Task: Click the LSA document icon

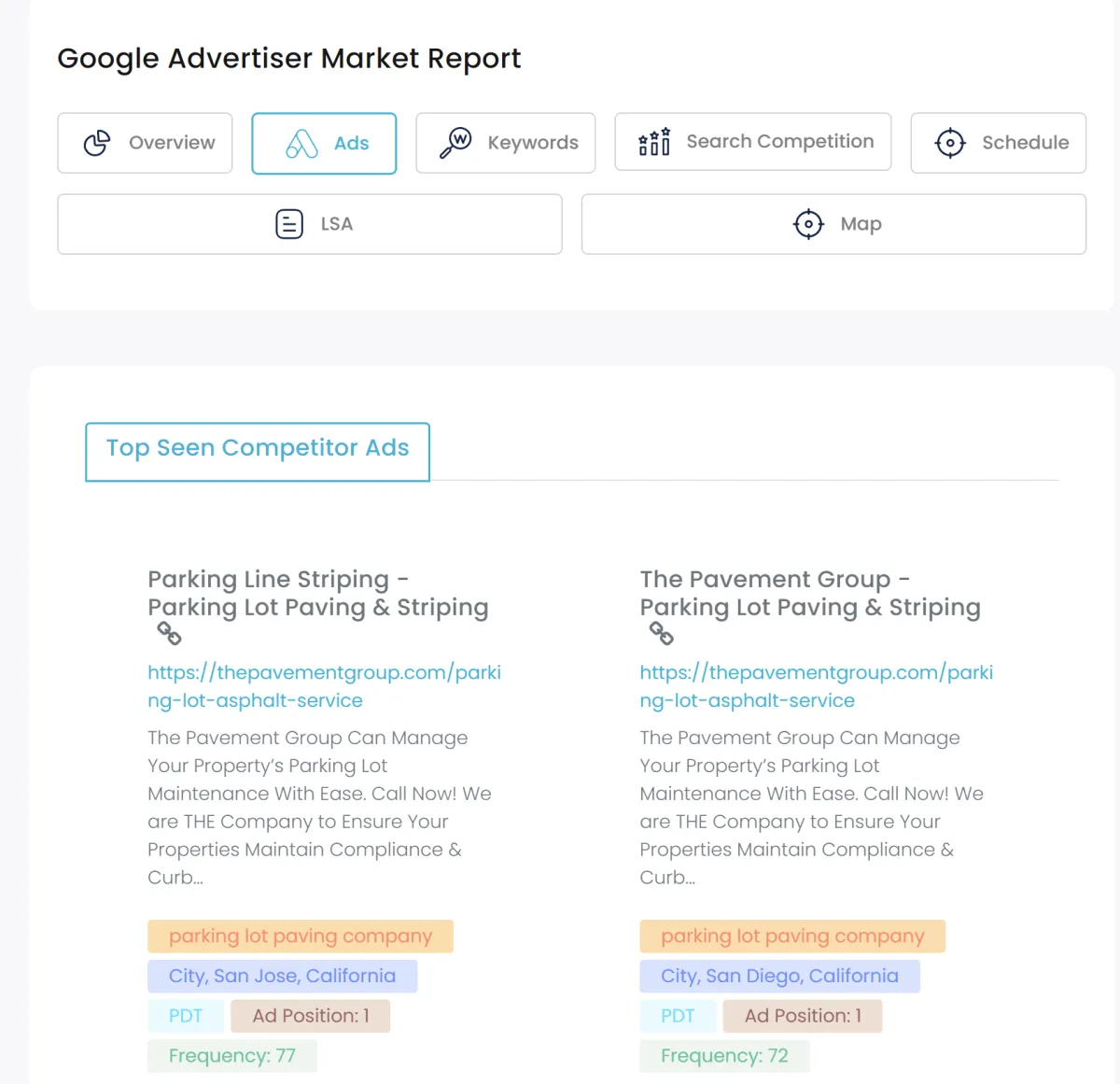Action: coord(289,224)
